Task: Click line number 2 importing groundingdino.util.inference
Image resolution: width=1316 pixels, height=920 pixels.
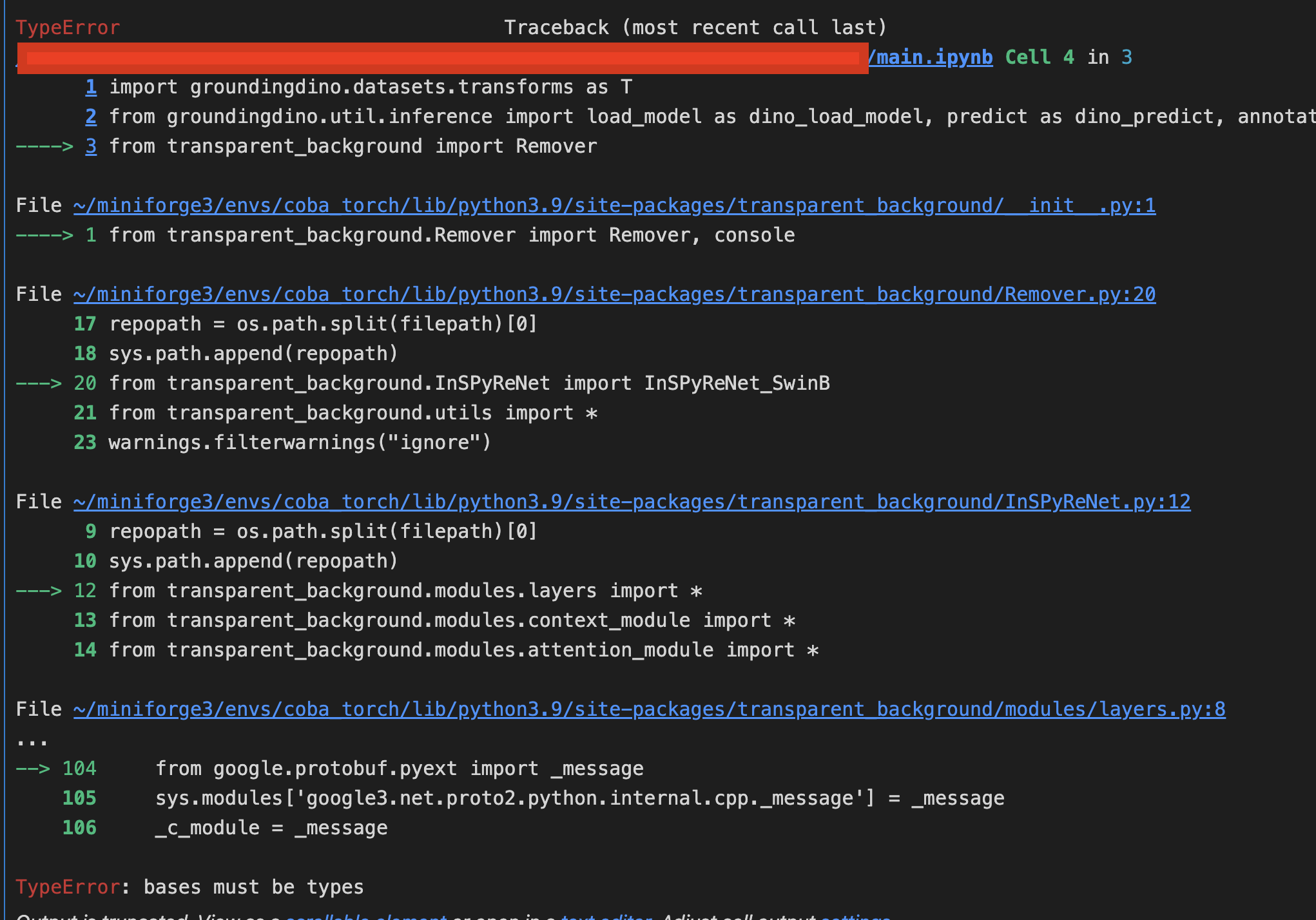Action: tap(91, 116)
